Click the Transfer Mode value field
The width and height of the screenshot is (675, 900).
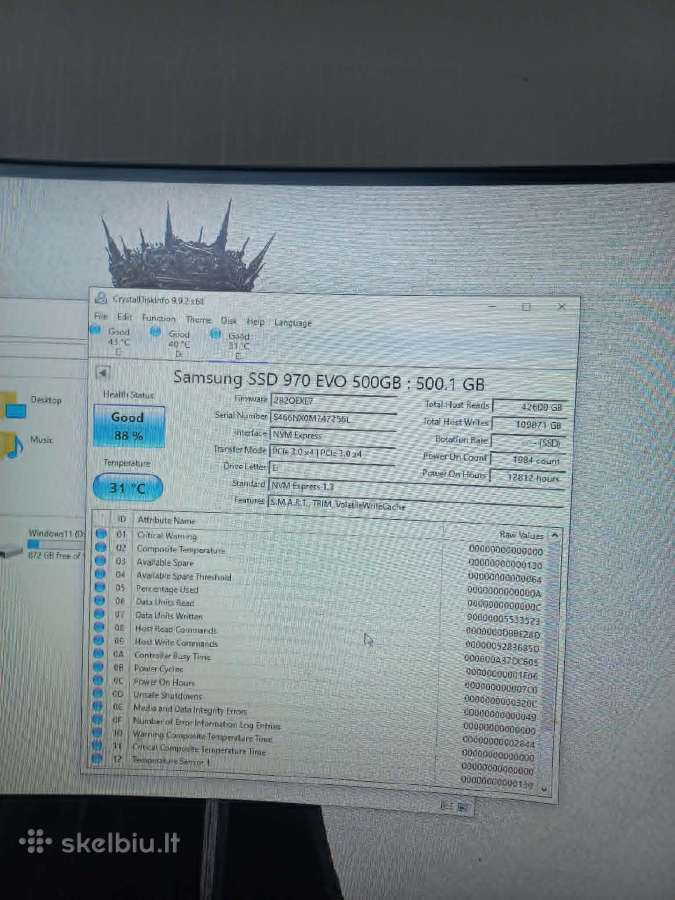tap(332, 452)
